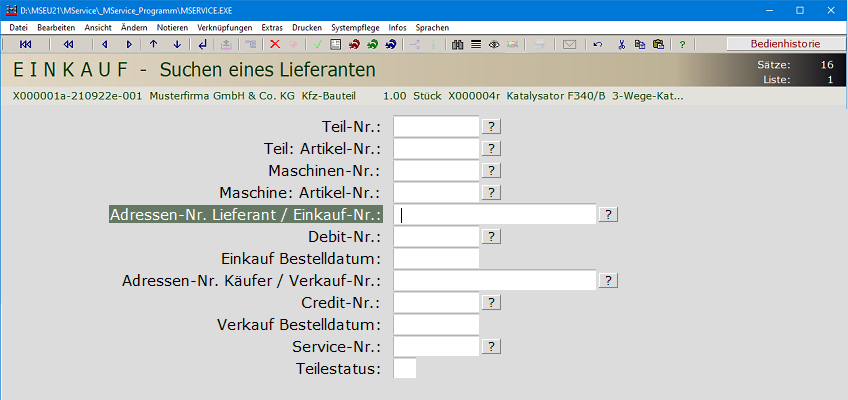Open lookup for Teil-Nr. field
This screenshot has height=400, width=848.
(491, 126)
